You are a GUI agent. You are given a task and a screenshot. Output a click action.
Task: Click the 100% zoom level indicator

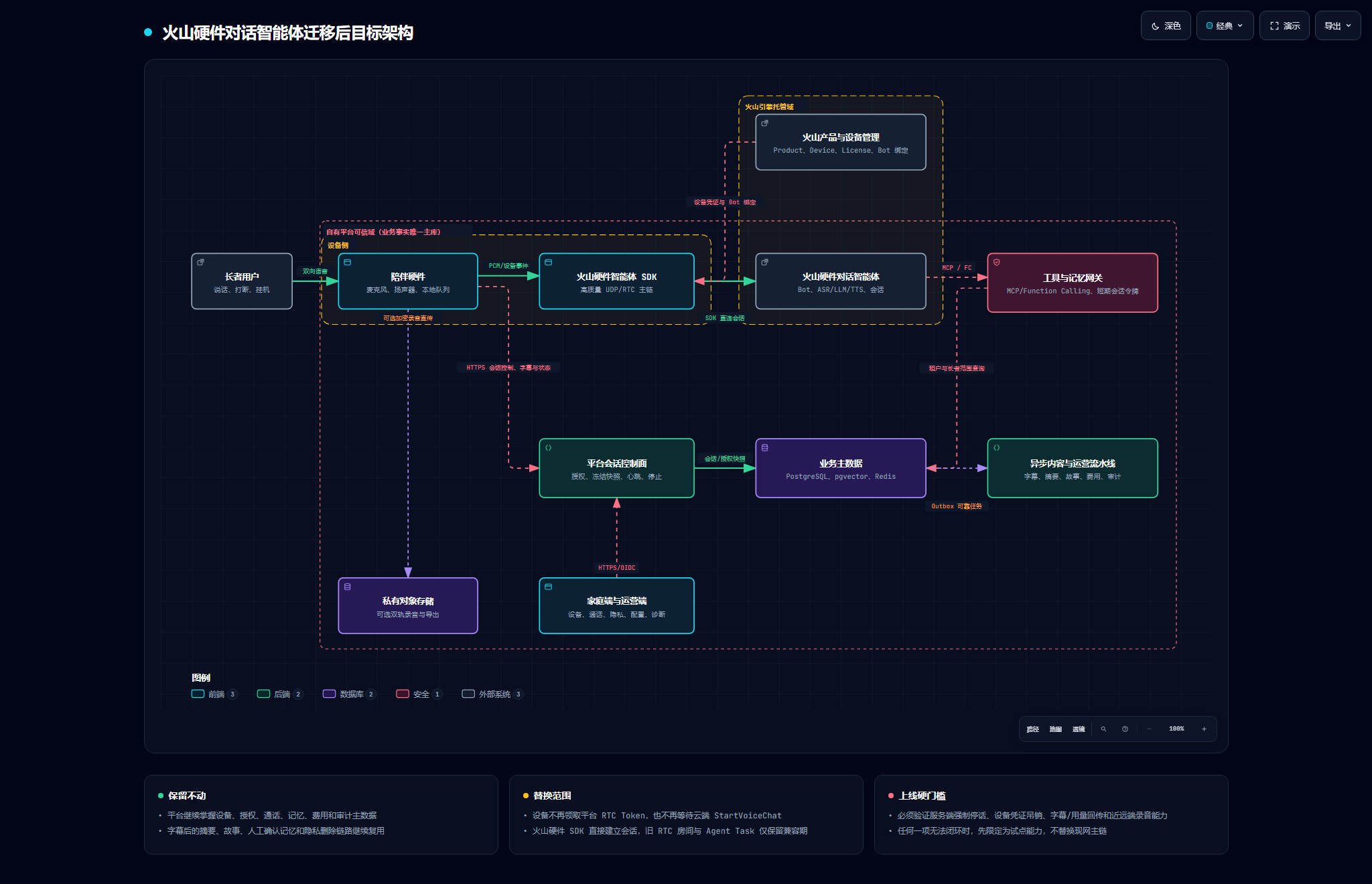[x=1176, y=729]
